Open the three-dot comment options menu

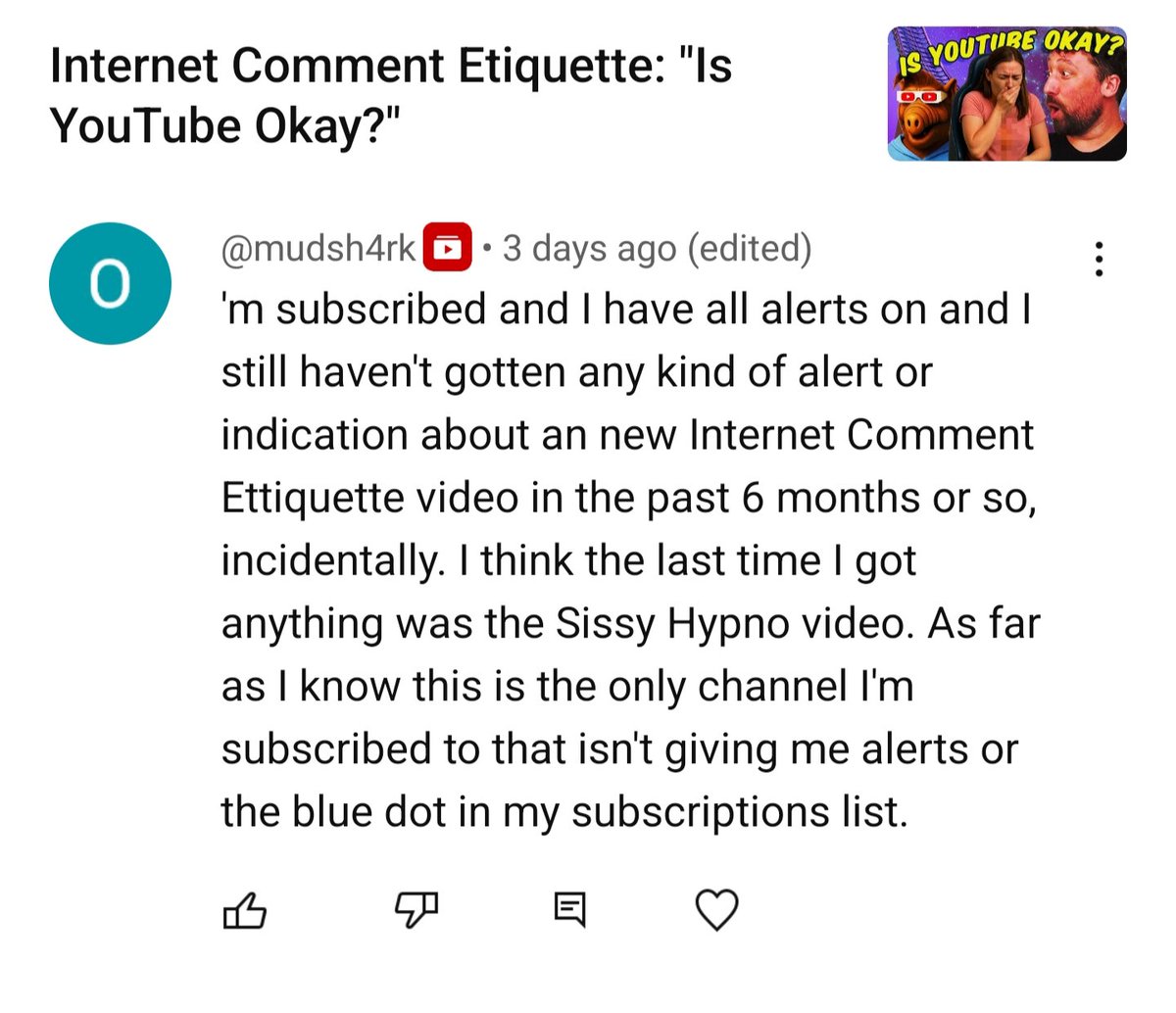click(1100, 260)
